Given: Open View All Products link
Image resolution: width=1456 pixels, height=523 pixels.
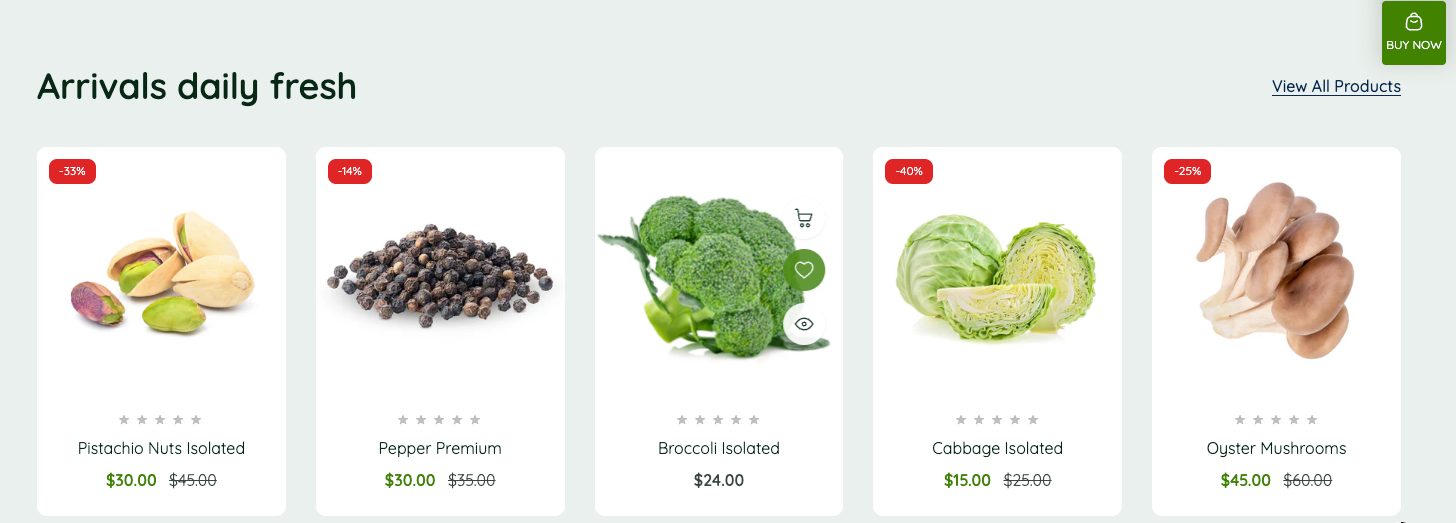Looking at the screenshot, I should [x=1336, y=86].
